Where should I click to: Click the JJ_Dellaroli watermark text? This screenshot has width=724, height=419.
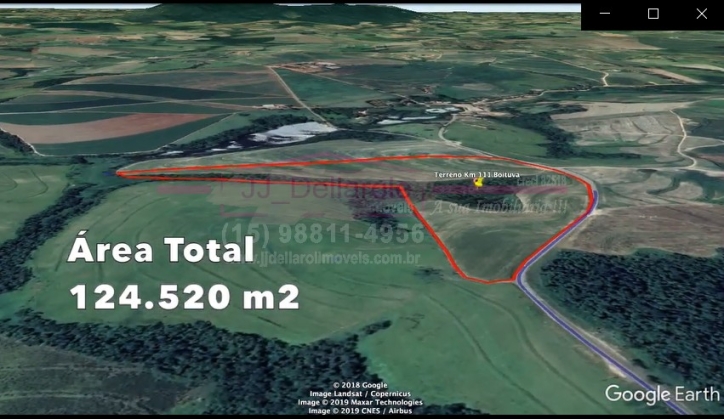[300, 190]
